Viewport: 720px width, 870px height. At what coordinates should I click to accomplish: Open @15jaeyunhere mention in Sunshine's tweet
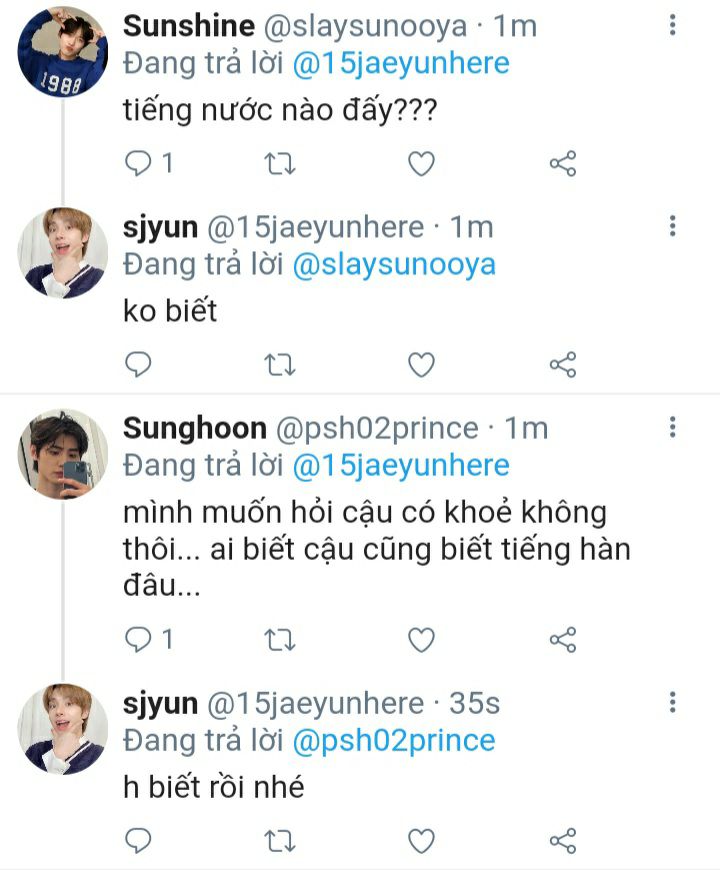click(400, 64)
